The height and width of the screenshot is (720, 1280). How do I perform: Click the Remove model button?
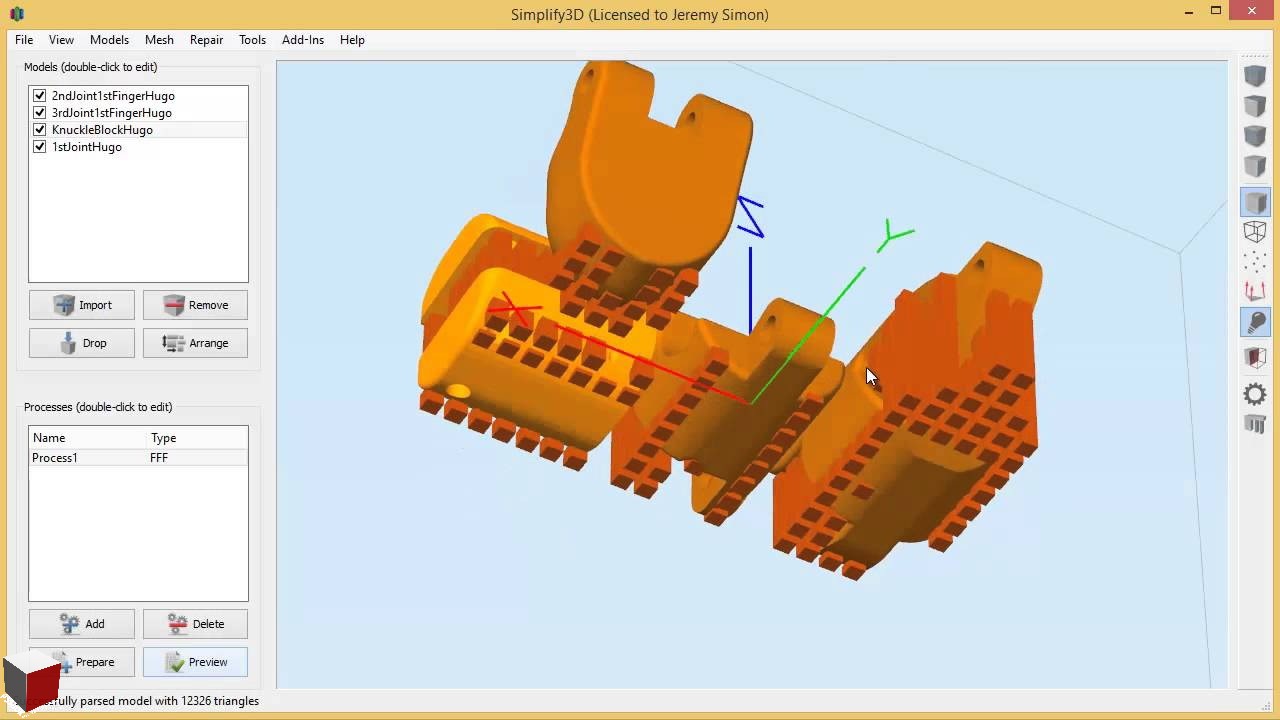click(195, 305)
